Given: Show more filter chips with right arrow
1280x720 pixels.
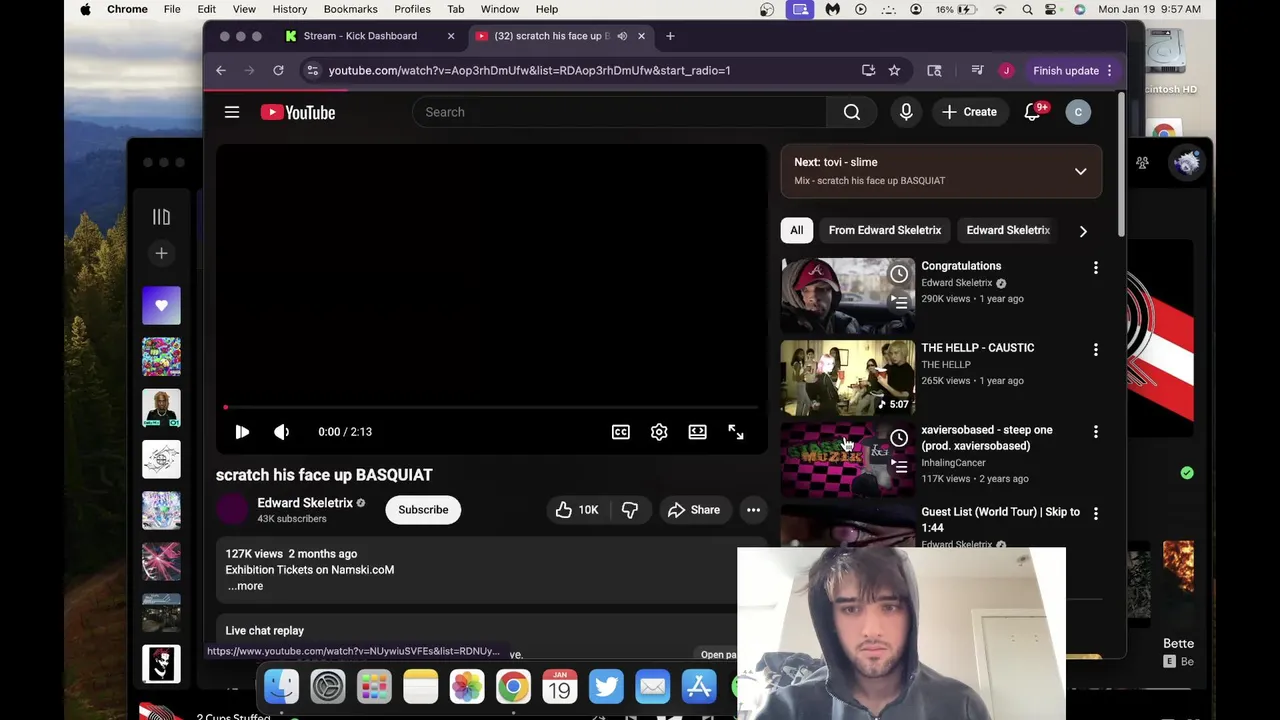Looking at the screenshot, I should [1083, 231].
